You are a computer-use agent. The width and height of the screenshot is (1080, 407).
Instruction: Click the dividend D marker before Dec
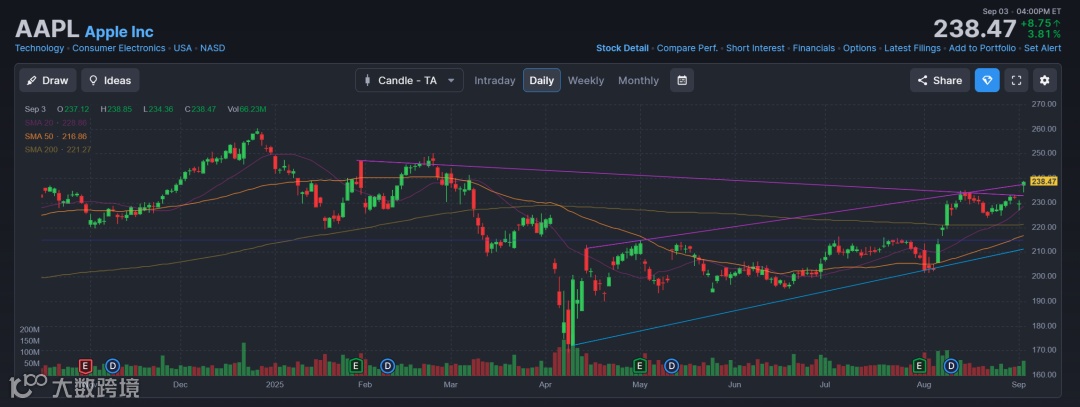tap(112, 366)
